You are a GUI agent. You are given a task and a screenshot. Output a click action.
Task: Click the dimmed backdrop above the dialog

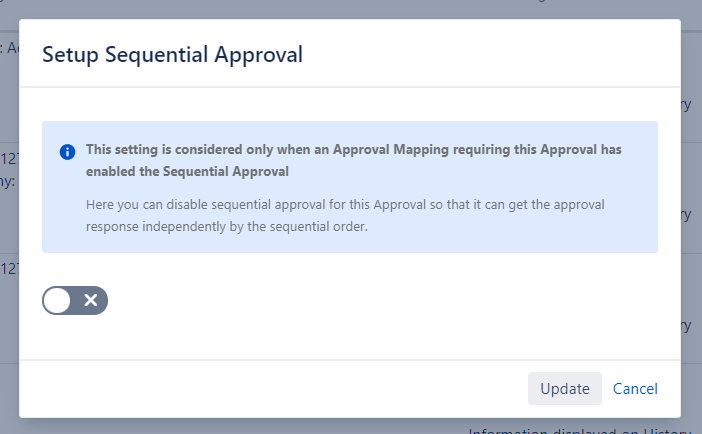[350, 9]
